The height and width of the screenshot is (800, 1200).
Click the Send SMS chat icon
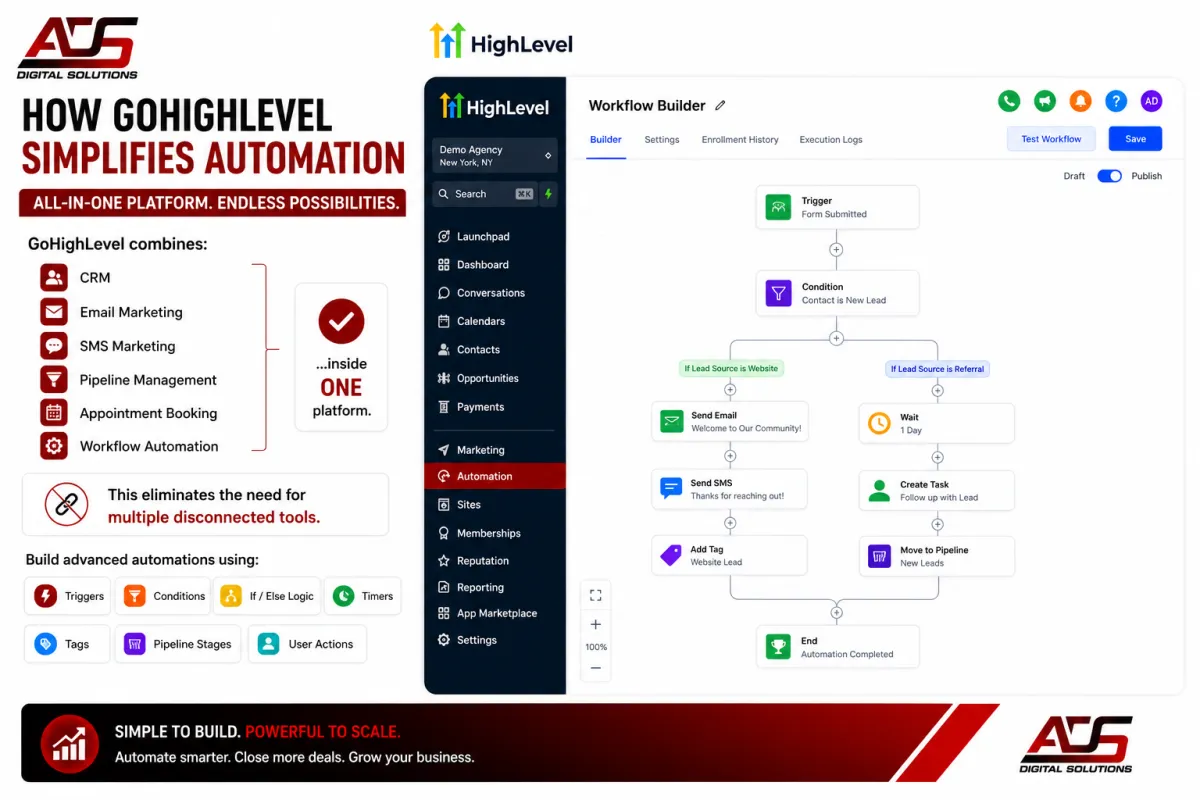(x=671, y=489)
